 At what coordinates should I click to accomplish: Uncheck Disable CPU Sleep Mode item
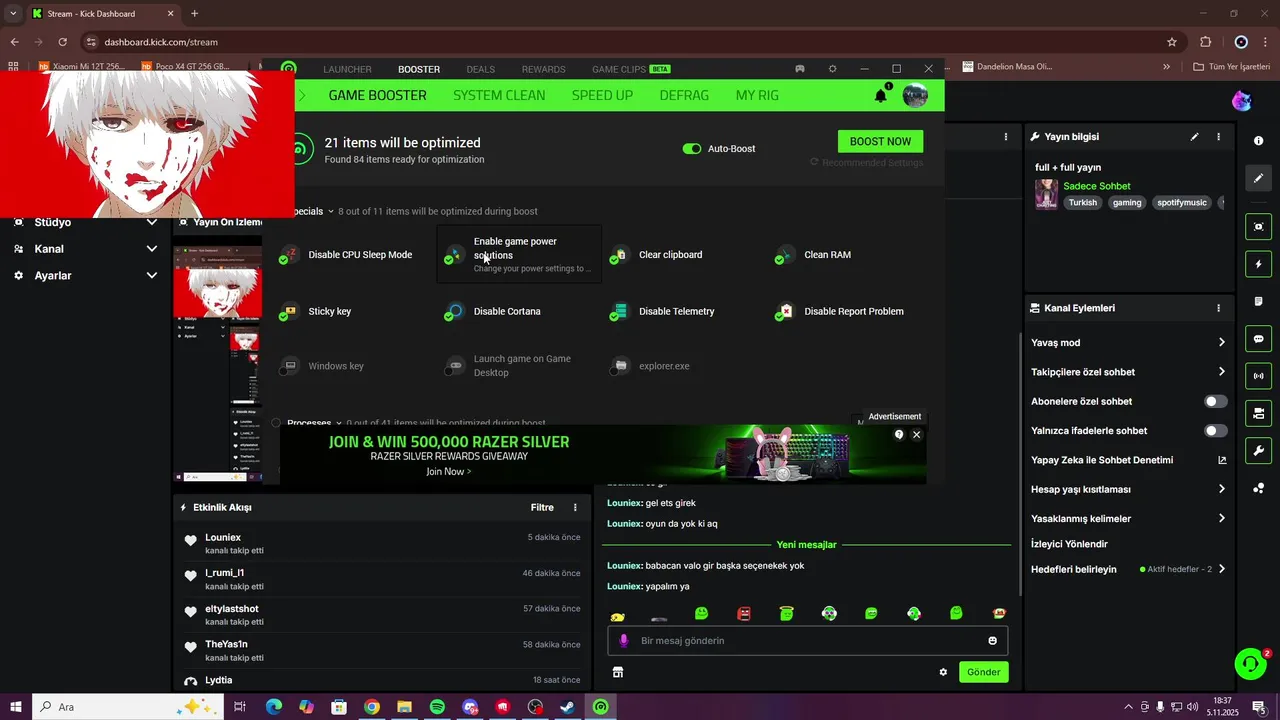pos(283,260)
